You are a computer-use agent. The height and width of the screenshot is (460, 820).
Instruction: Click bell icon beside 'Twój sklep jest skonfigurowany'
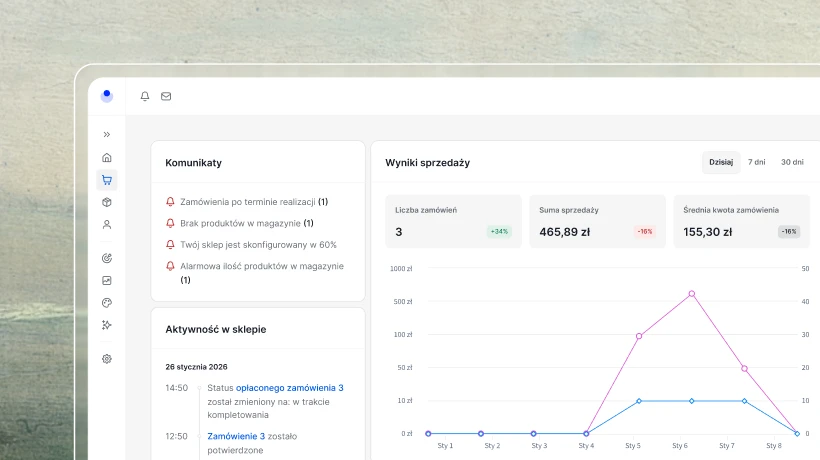[x=170, y=244]
